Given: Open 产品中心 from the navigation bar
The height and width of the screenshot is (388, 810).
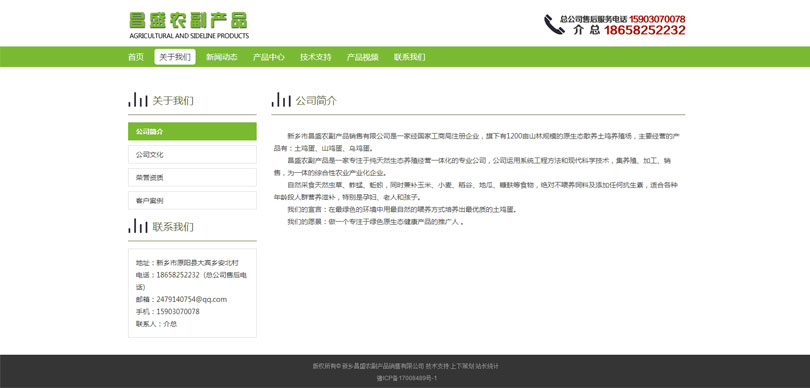Looking at the screenshot, I should 269,57.
